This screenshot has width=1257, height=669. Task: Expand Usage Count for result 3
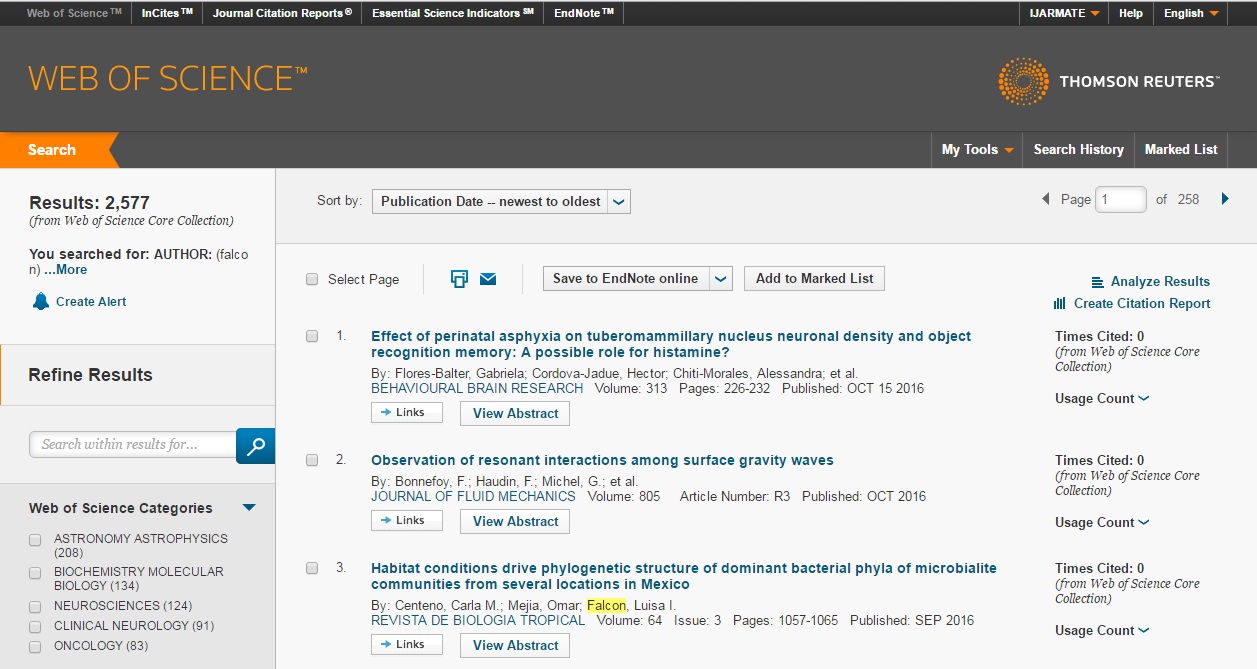[1102, 630]
